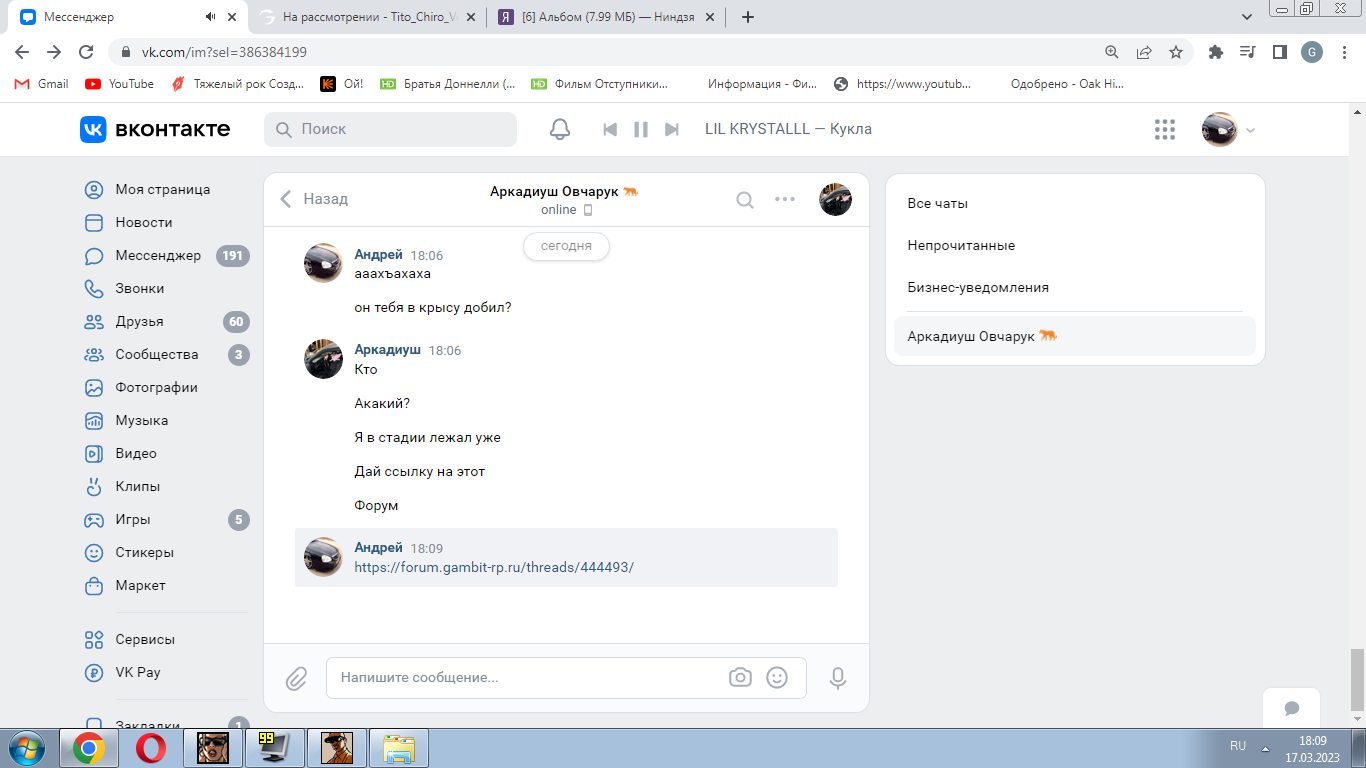Open the browser tab search chevron
This screenshot has width=1366, height=768.
[x=1246, y=17]
